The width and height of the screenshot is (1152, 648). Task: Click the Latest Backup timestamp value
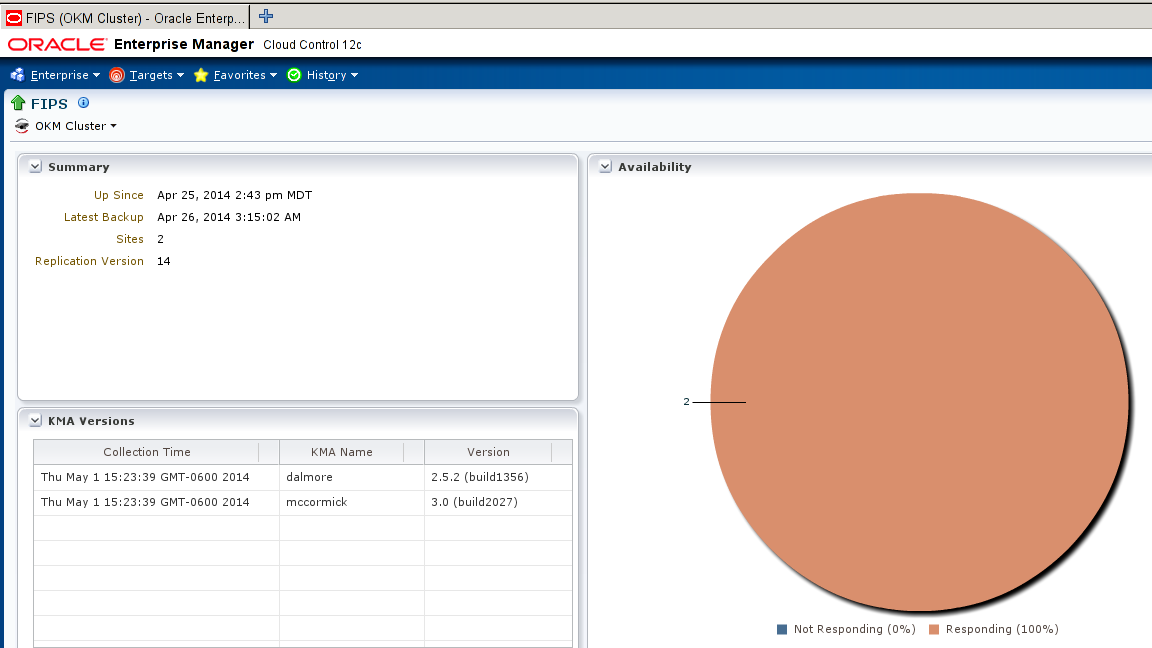pyautogui.click(x=229, y=217)
